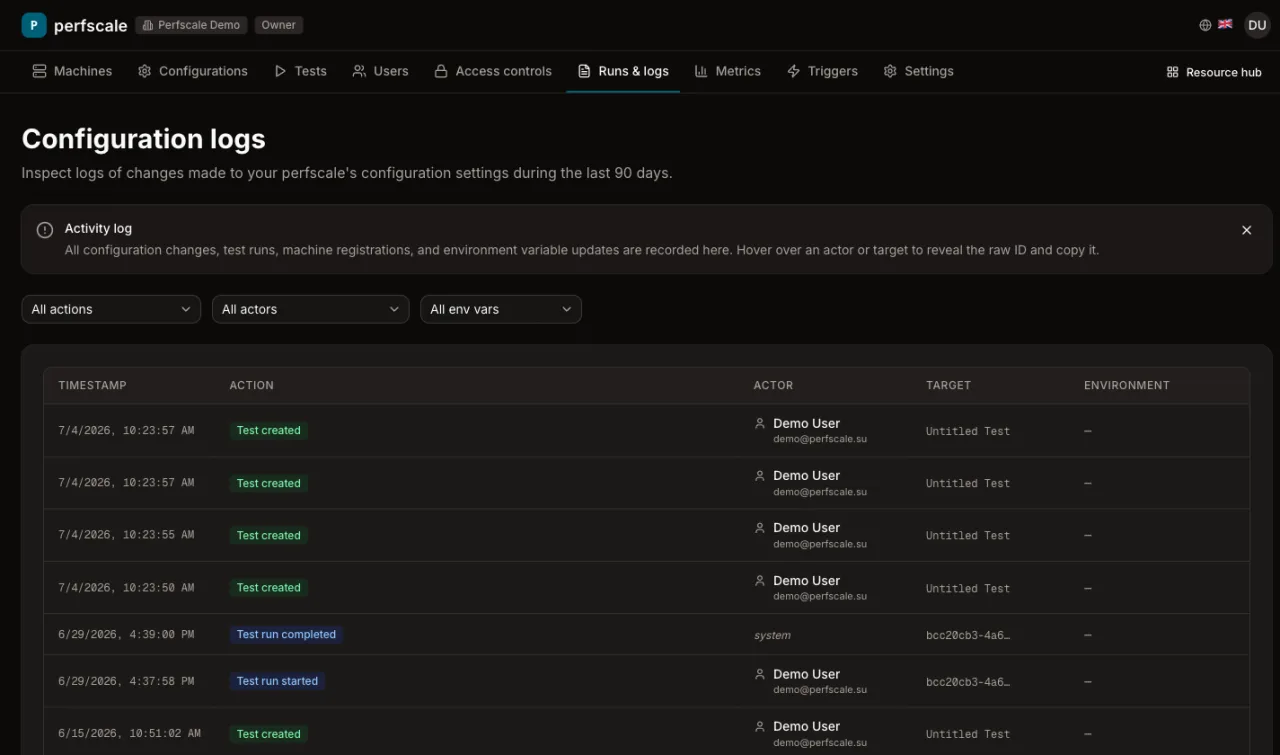The height and width of the screenshot is (755, 1280).
Task: Click the Test created badge at 10:23:50 AM
Action: click(268, 587)
